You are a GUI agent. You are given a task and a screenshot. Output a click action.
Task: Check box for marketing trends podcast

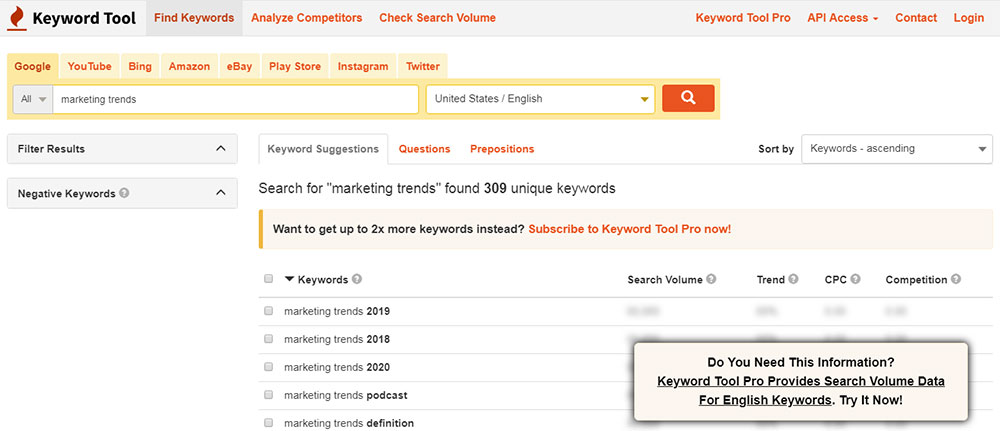point(268,395)
